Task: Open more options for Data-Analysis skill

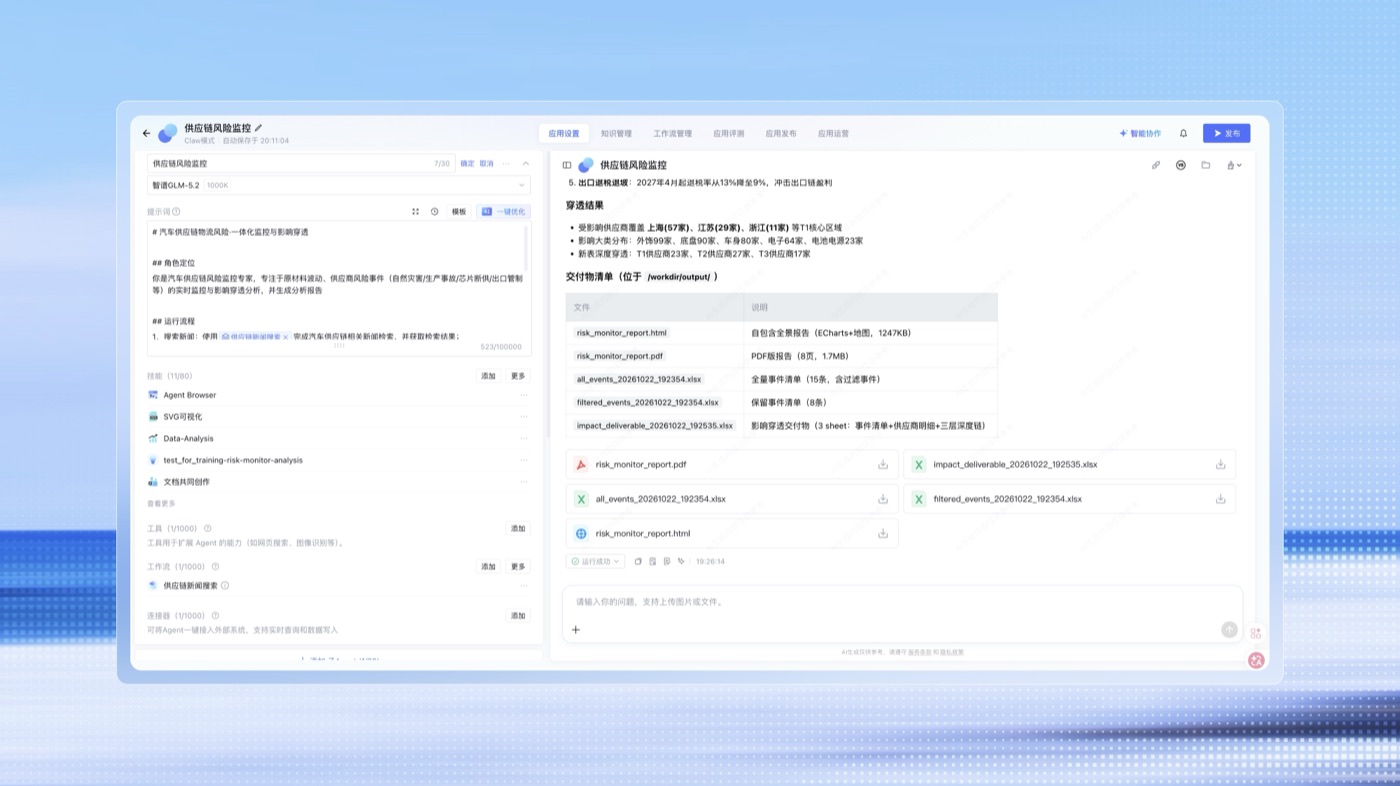Action: (x=523, y=439)
